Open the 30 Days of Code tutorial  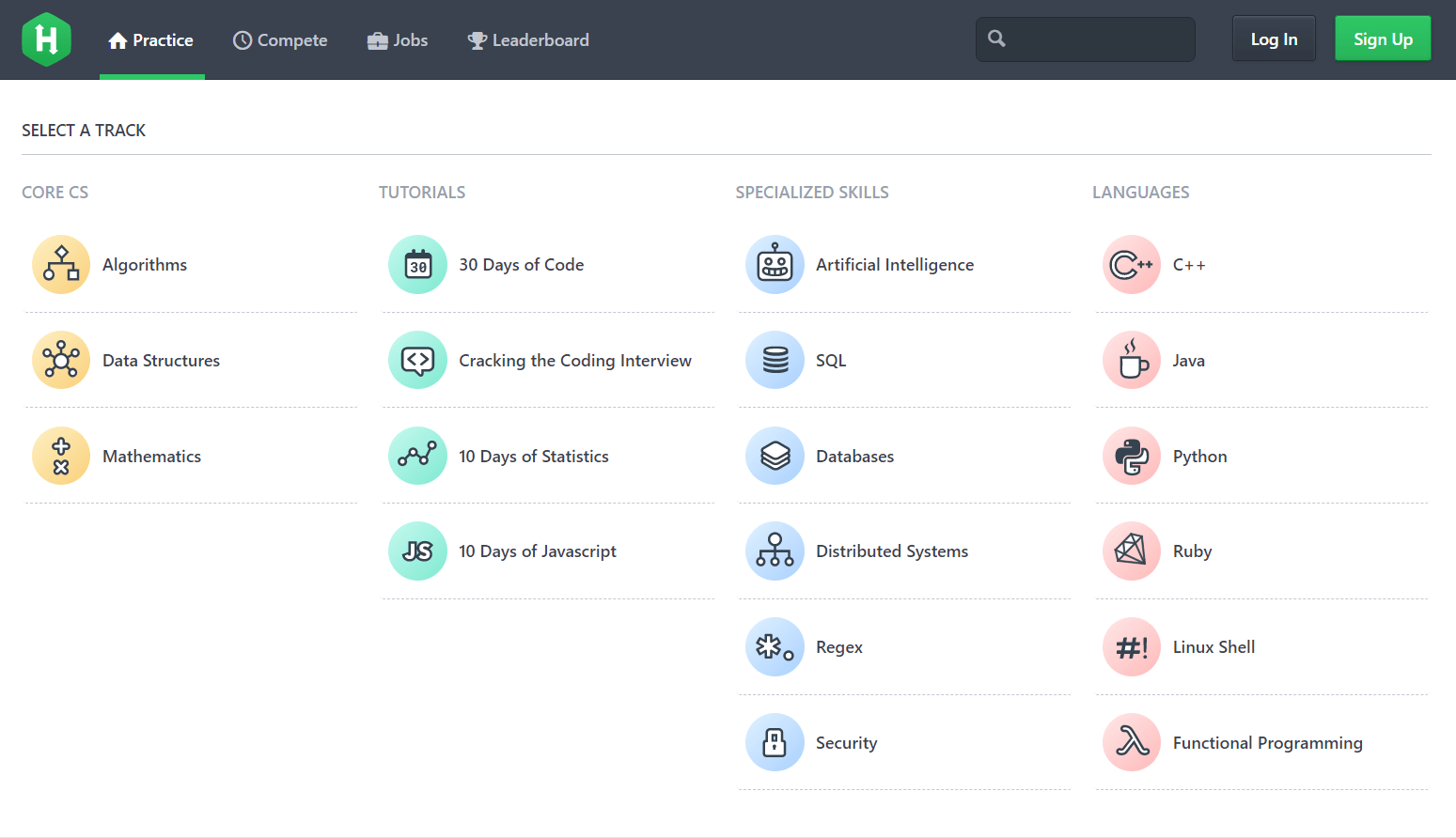(x=522, y=265)
